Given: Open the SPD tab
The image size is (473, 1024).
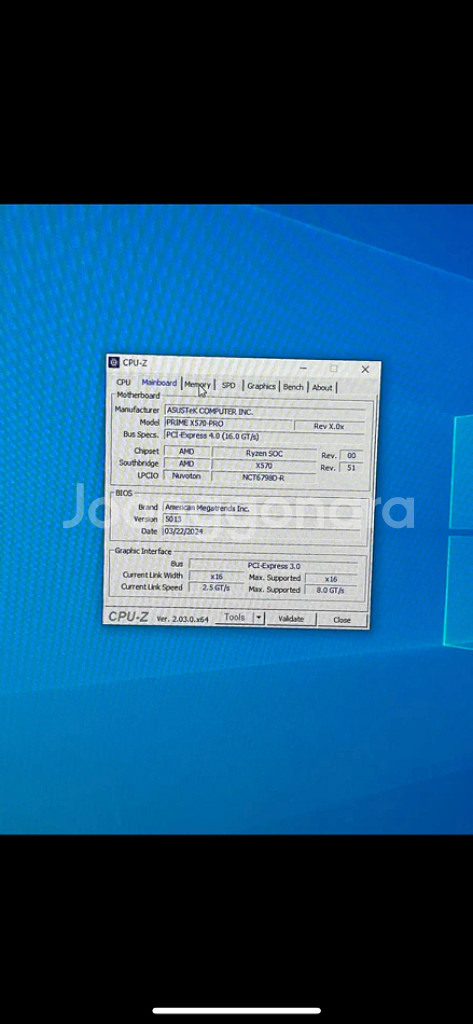Looking at the screenshot, I should 228,385.
